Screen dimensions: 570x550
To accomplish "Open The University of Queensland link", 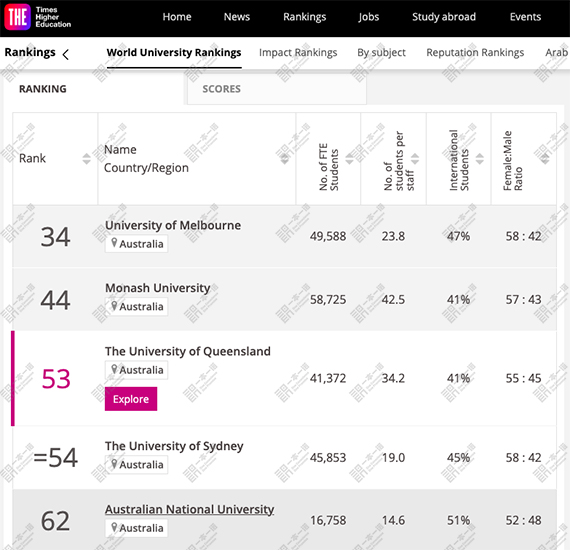I will pyautogui.click(x=188, y=352).
